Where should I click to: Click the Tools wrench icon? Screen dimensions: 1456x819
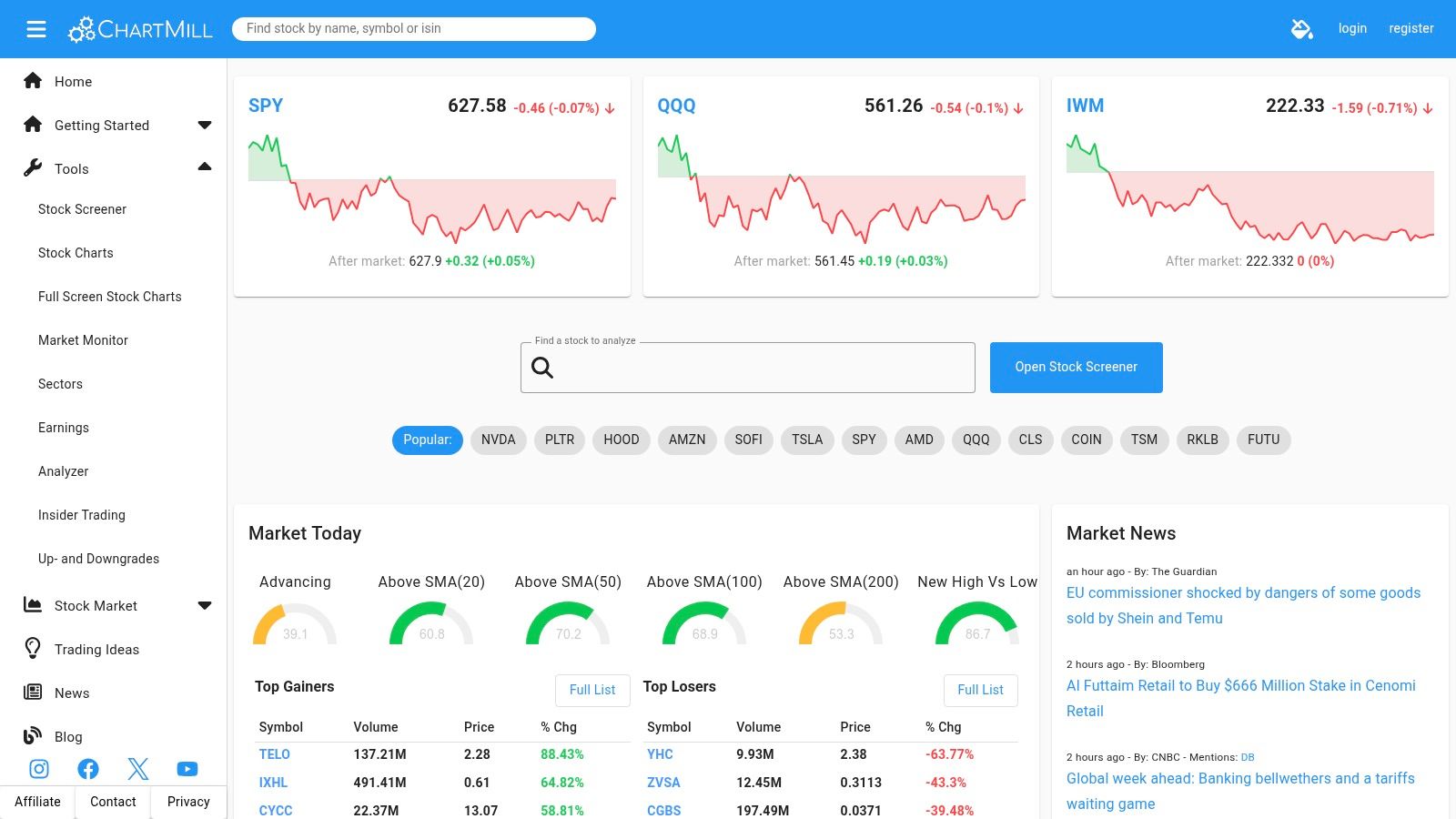pos(33,167)
